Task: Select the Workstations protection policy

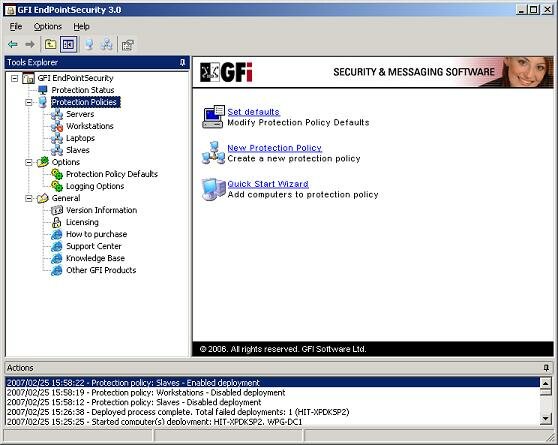Action: click(90, 126)
